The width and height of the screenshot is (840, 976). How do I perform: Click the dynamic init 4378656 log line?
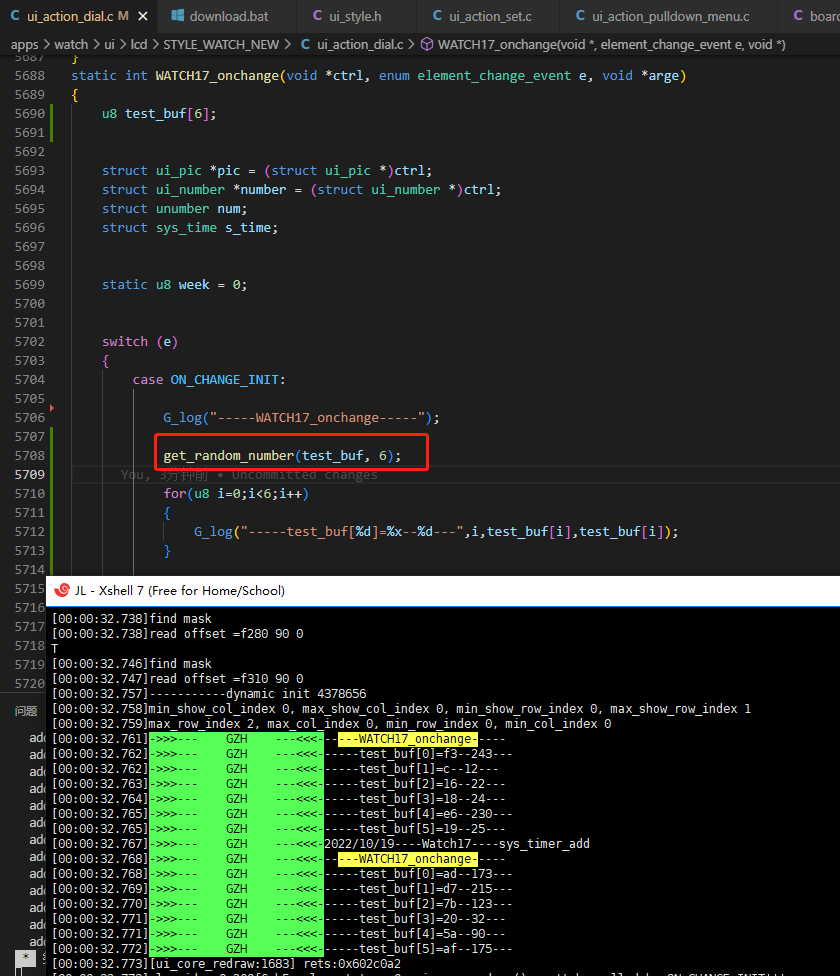[x=210, y=694]
